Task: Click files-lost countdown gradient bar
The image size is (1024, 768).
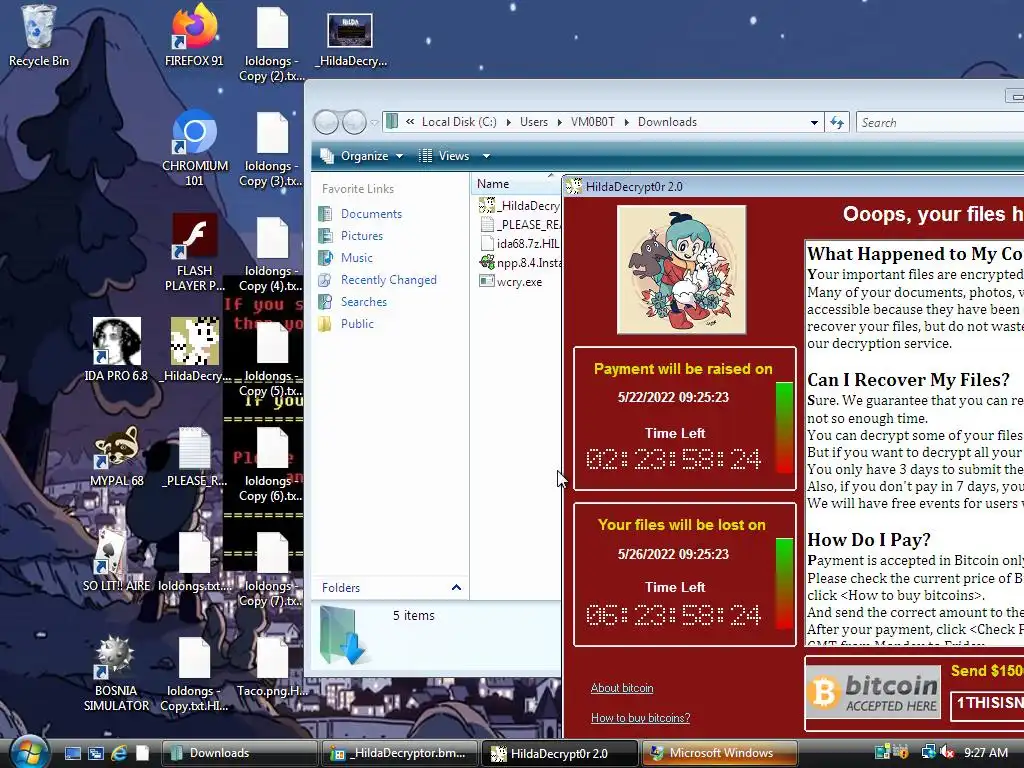Action: [x=784, y=583]
